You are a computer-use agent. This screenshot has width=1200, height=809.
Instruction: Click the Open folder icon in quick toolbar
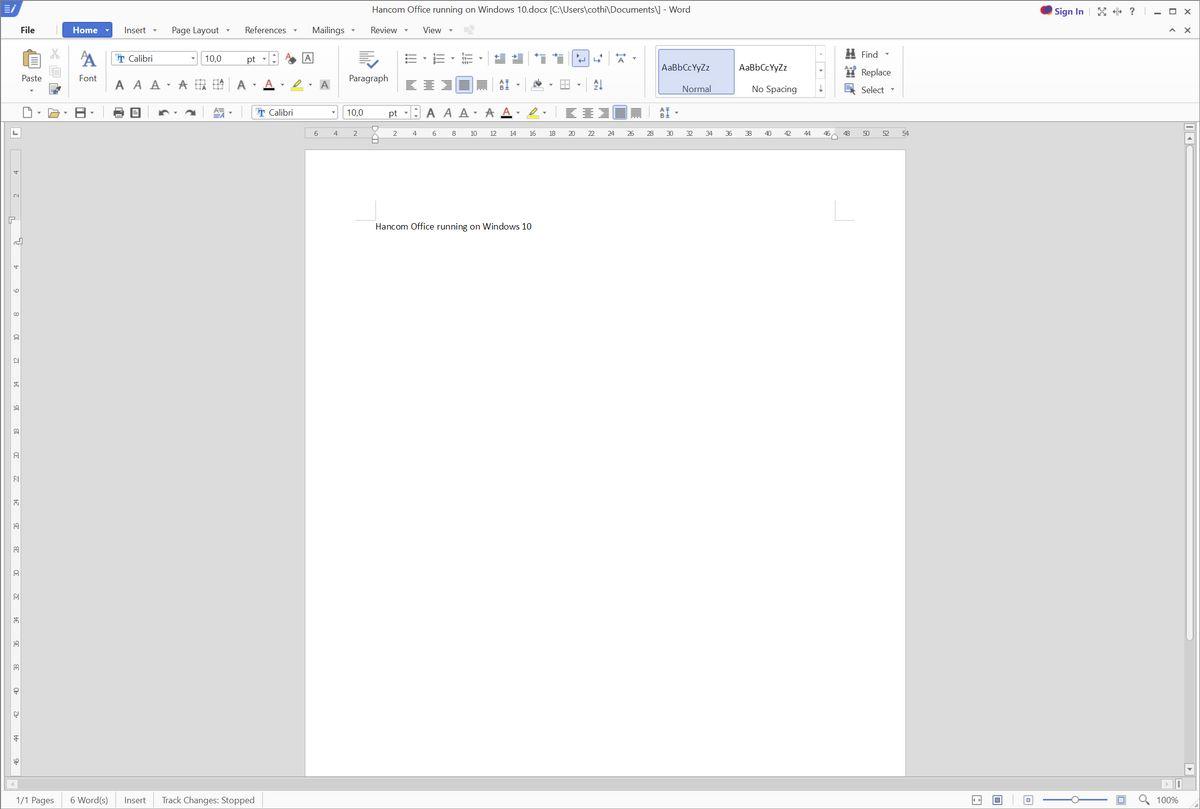click(x=53, y=113)
